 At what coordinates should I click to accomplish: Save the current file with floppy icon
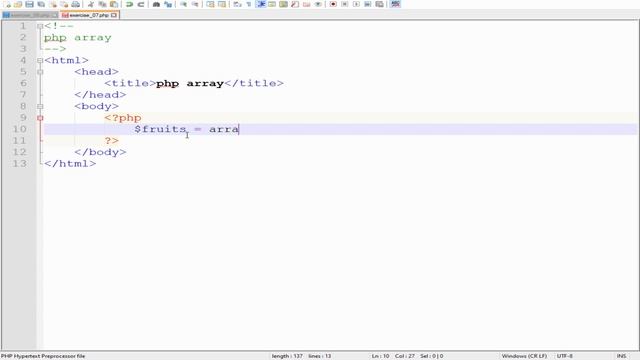coord(29,4)
